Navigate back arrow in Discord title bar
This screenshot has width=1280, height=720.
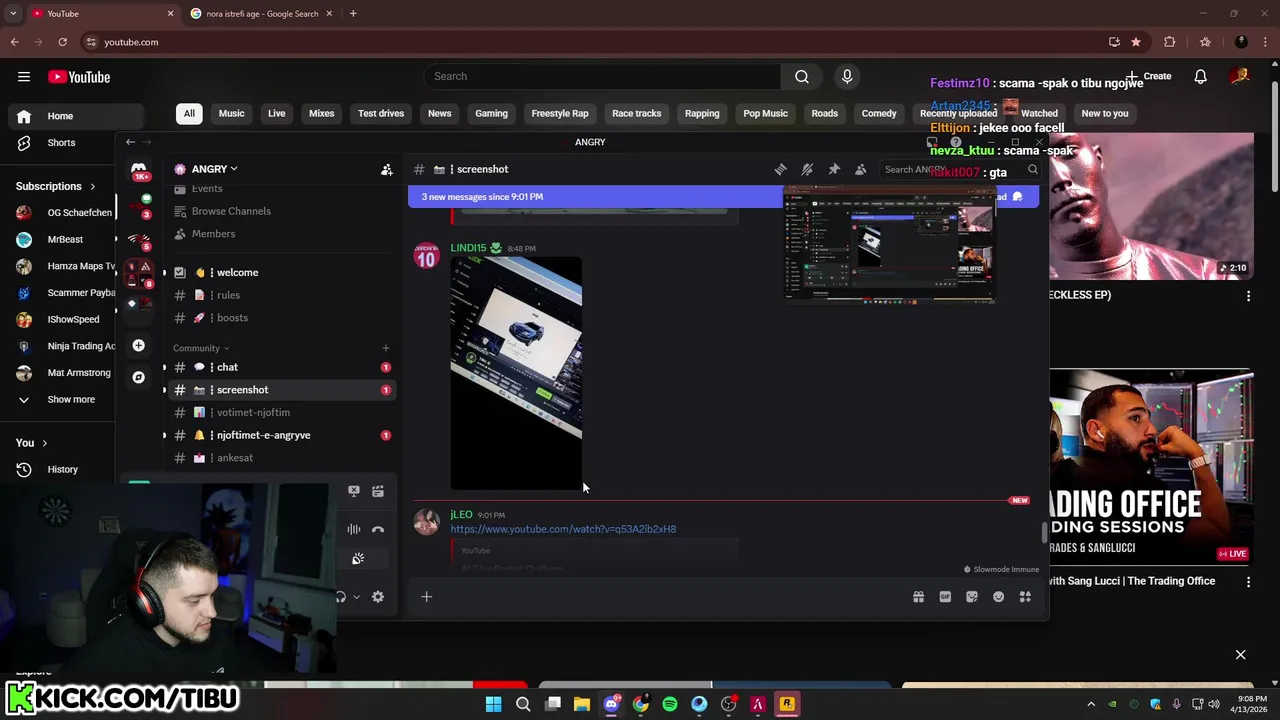click(130, 142)
